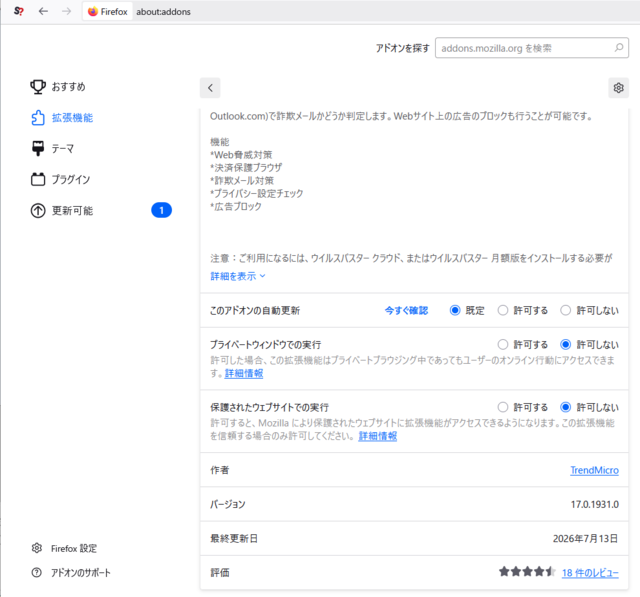Click the paintbrush テーマ icon

point(38,149)
